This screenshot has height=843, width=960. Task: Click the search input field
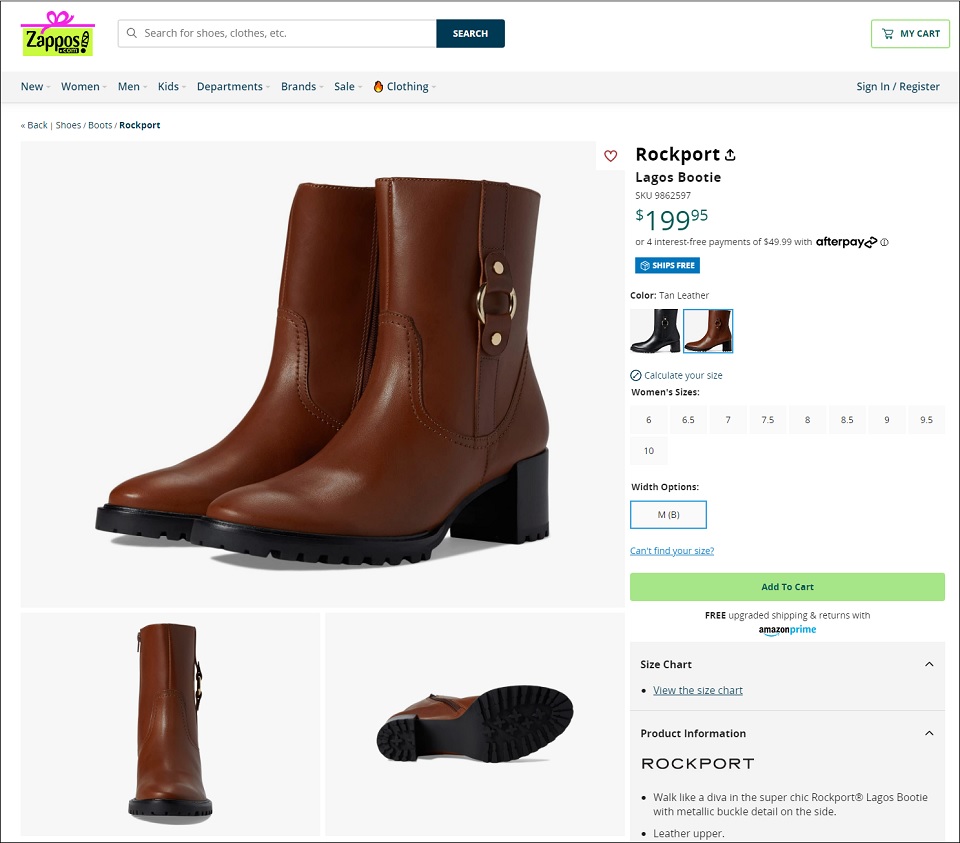click(x=277, y=33)
